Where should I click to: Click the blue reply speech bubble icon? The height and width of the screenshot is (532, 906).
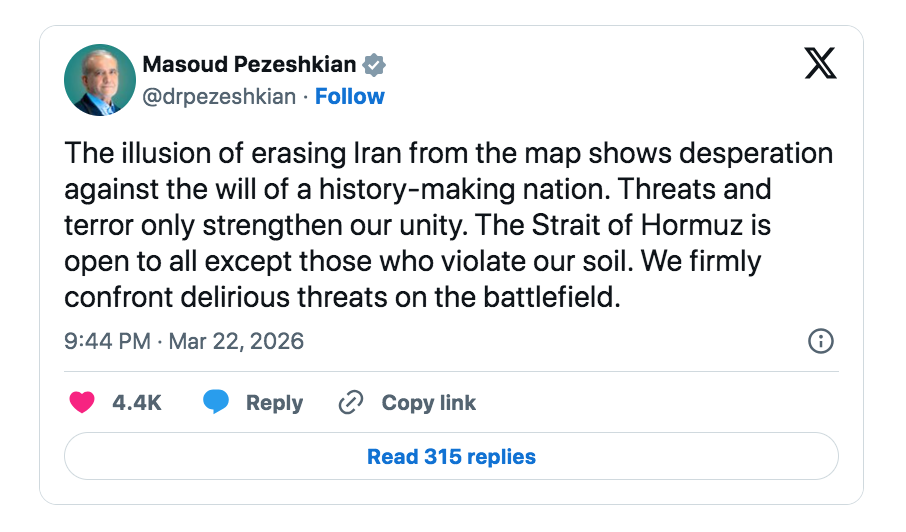pyautogui.click(x=216, y=403)
